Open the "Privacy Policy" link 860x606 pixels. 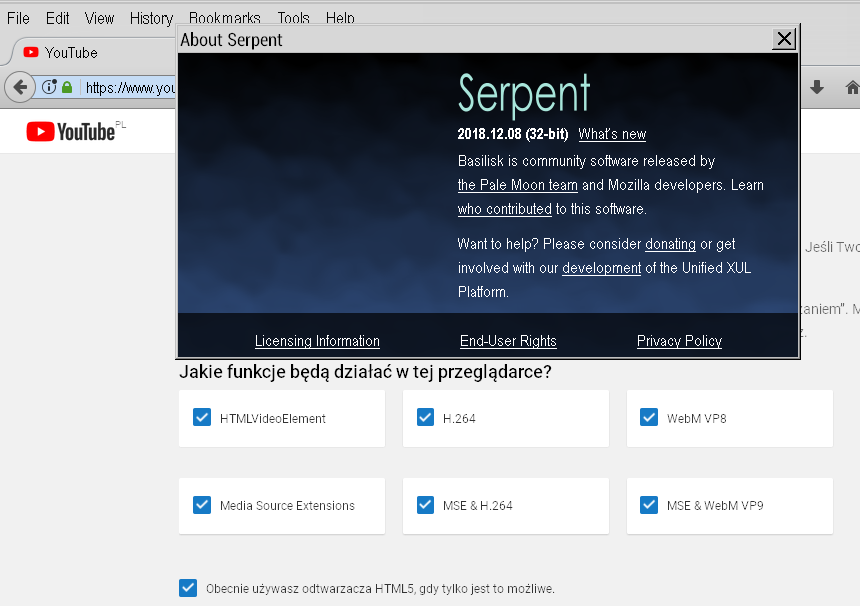pos(679,341)
